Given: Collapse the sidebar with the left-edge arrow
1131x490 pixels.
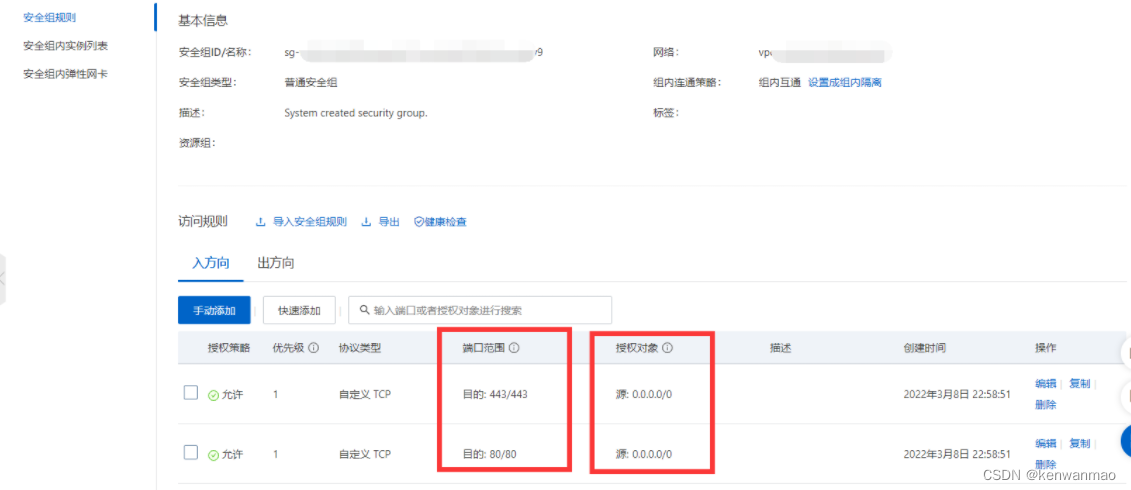Looking at the screenshot, I should click(3, 279).
